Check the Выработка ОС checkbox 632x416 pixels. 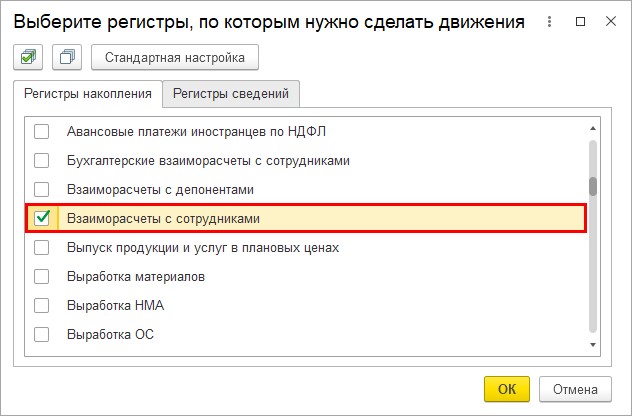click(x=42, y=335)
